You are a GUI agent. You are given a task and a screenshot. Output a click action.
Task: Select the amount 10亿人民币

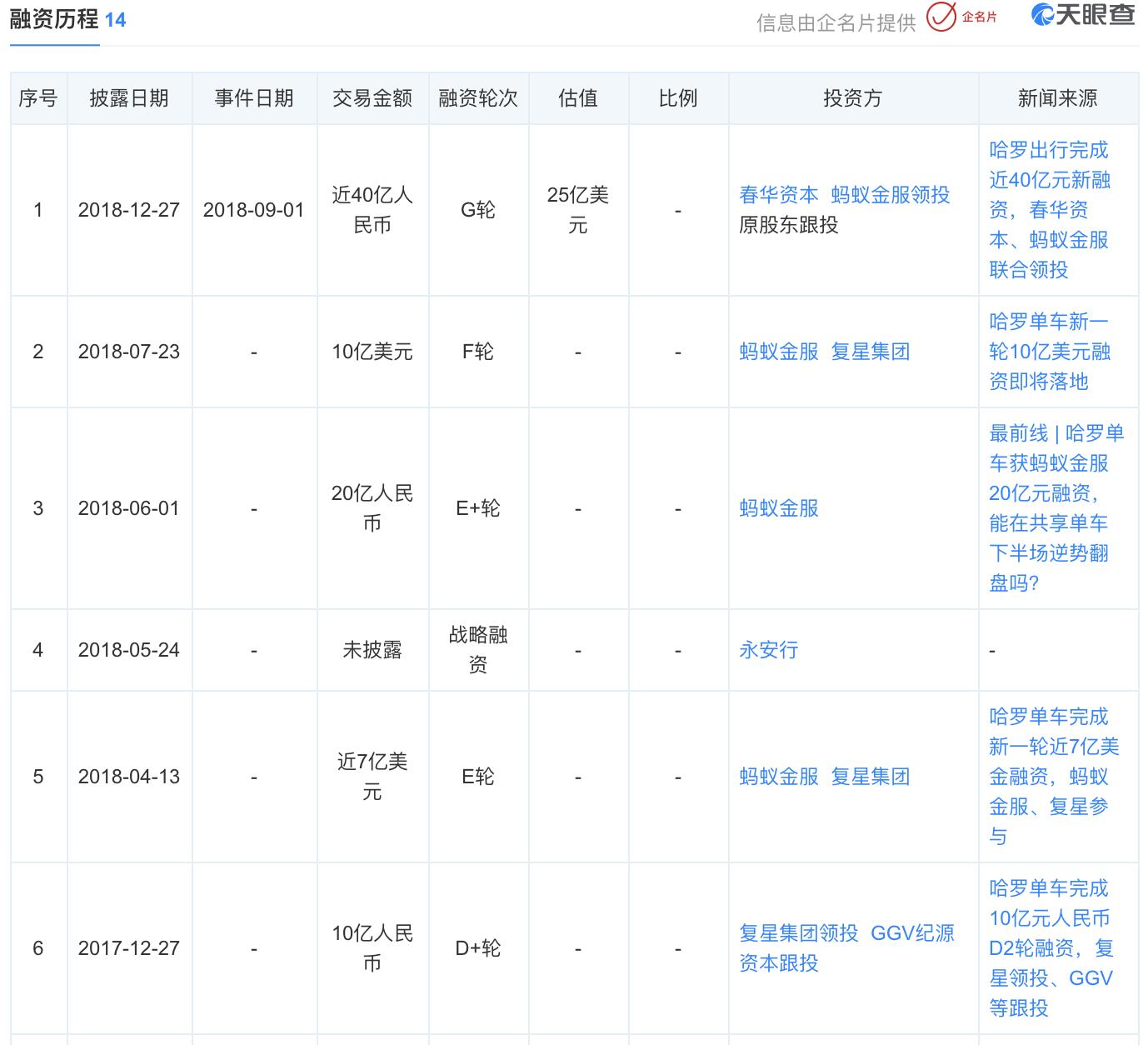372,948
